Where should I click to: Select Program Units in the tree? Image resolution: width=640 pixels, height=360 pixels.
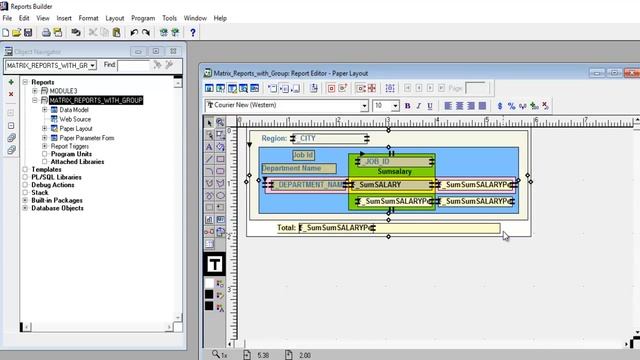click(71, 154)
